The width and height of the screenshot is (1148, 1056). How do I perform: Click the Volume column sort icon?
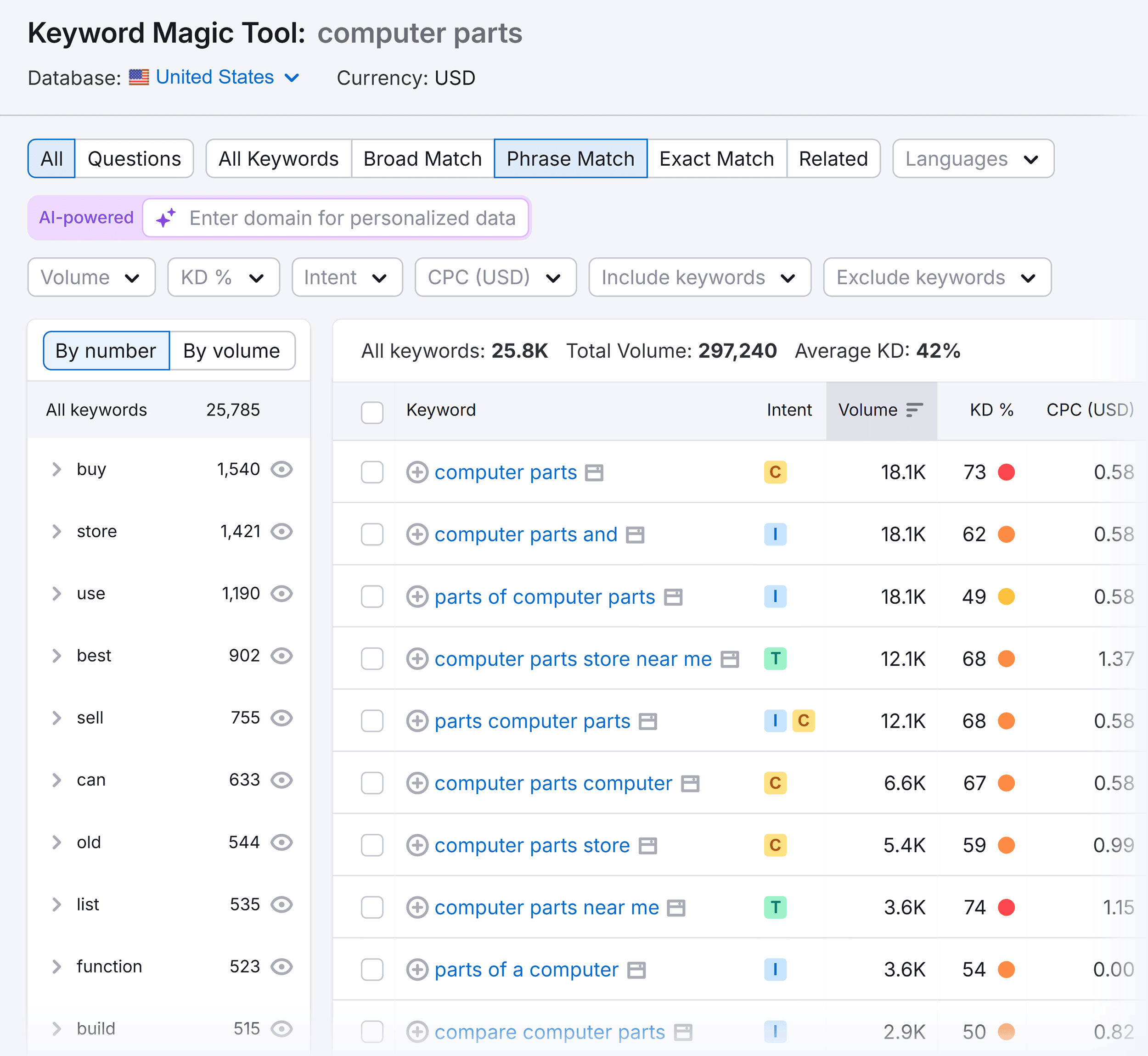pyautogui.click(x=914, y=410)
